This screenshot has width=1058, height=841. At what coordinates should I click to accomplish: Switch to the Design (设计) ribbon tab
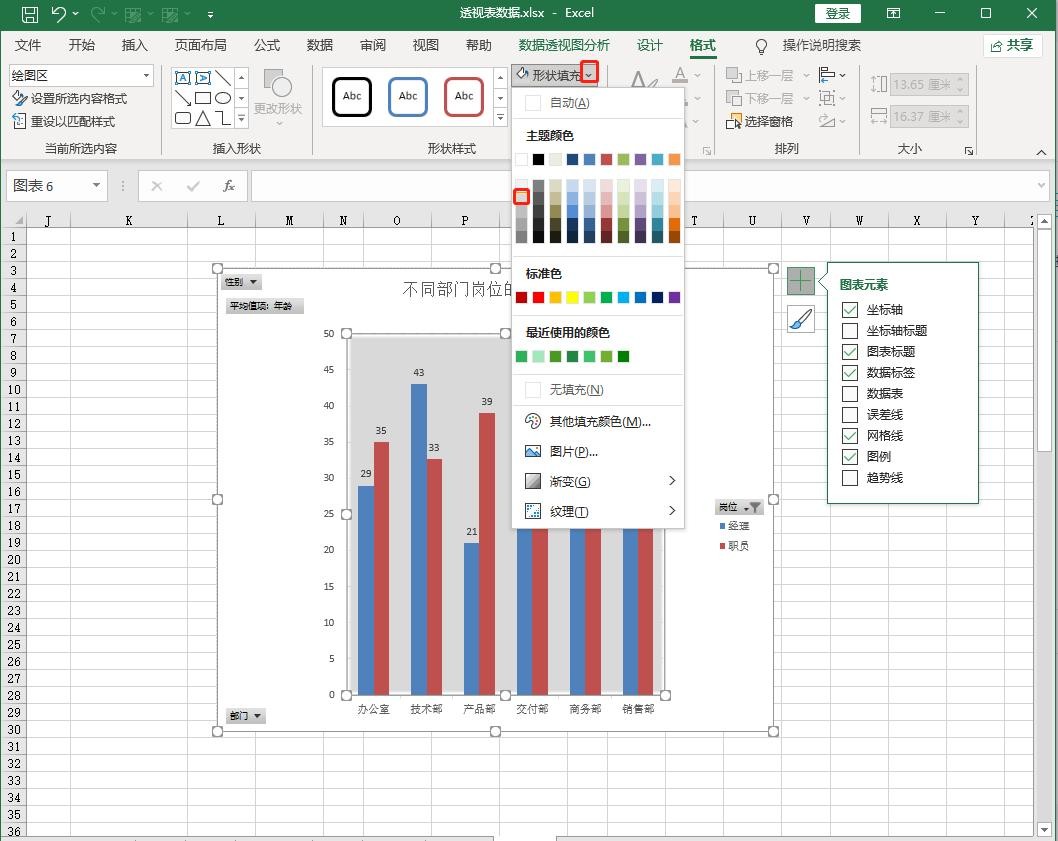650,45
